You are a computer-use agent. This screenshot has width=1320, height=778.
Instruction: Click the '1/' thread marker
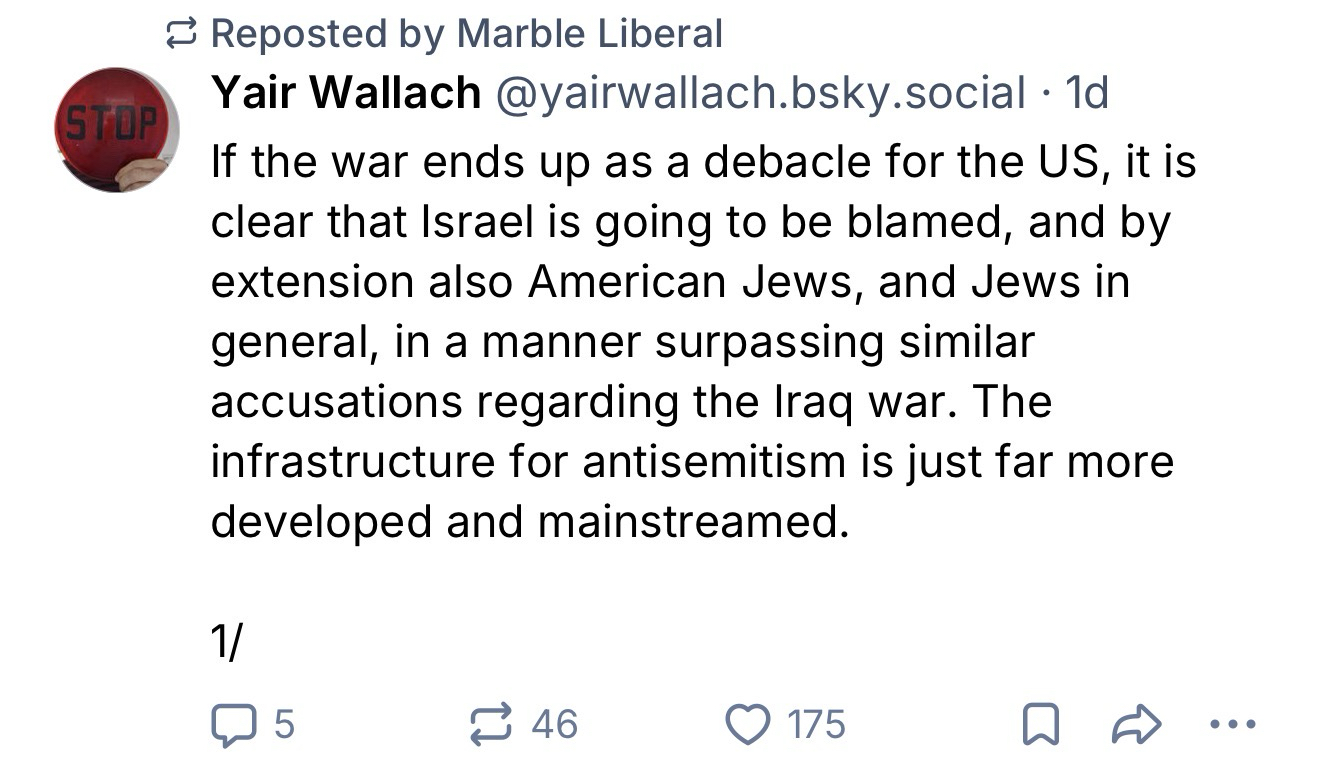226,643
